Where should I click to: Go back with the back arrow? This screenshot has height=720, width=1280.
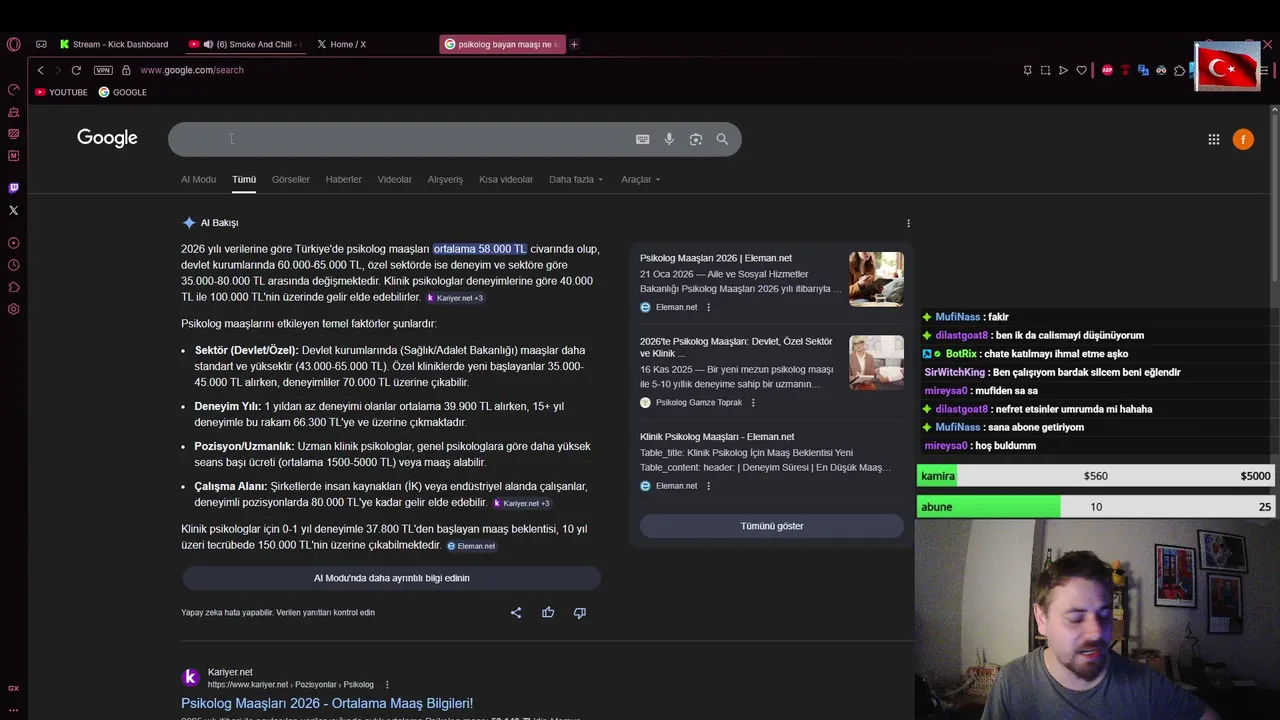pyautogui.click(x=41, y=70)
